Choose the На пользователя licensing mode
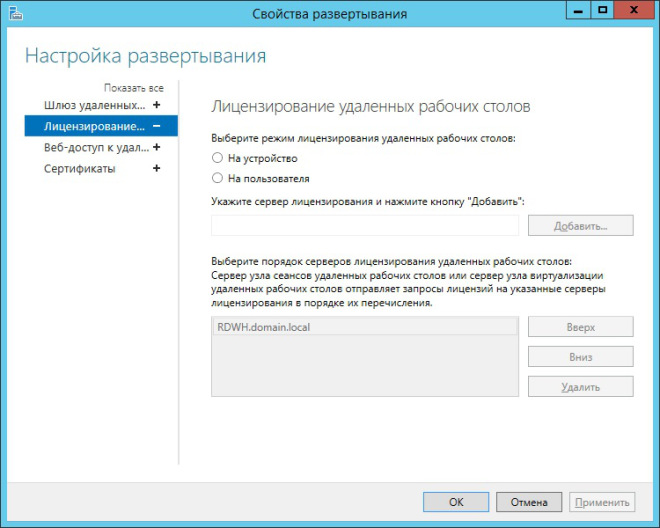This screenshot has width=660, height=528. click(217, 178)
